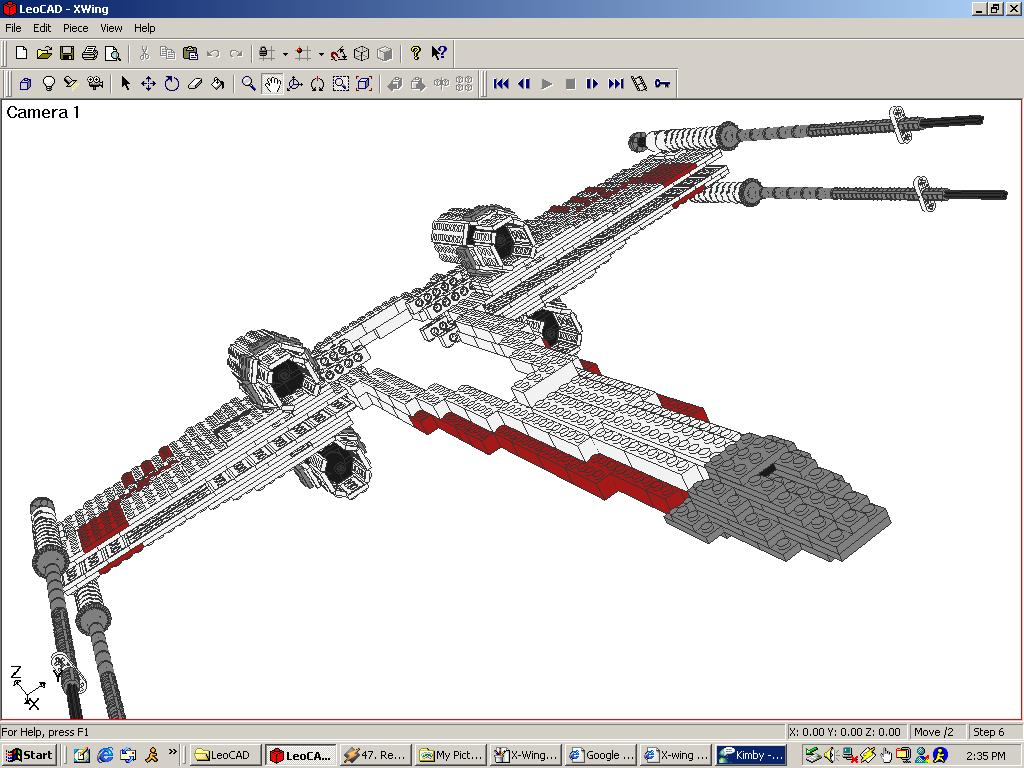The width and height of the screenshot is (1024, 768).
Task: Toggle the lock axis icon on the toolbar
Action: coord(265,53)
